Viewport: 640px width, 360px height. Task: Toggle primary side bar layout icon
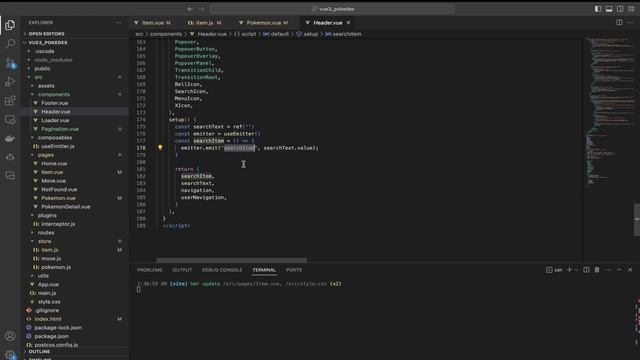click(x=598, y=9)
